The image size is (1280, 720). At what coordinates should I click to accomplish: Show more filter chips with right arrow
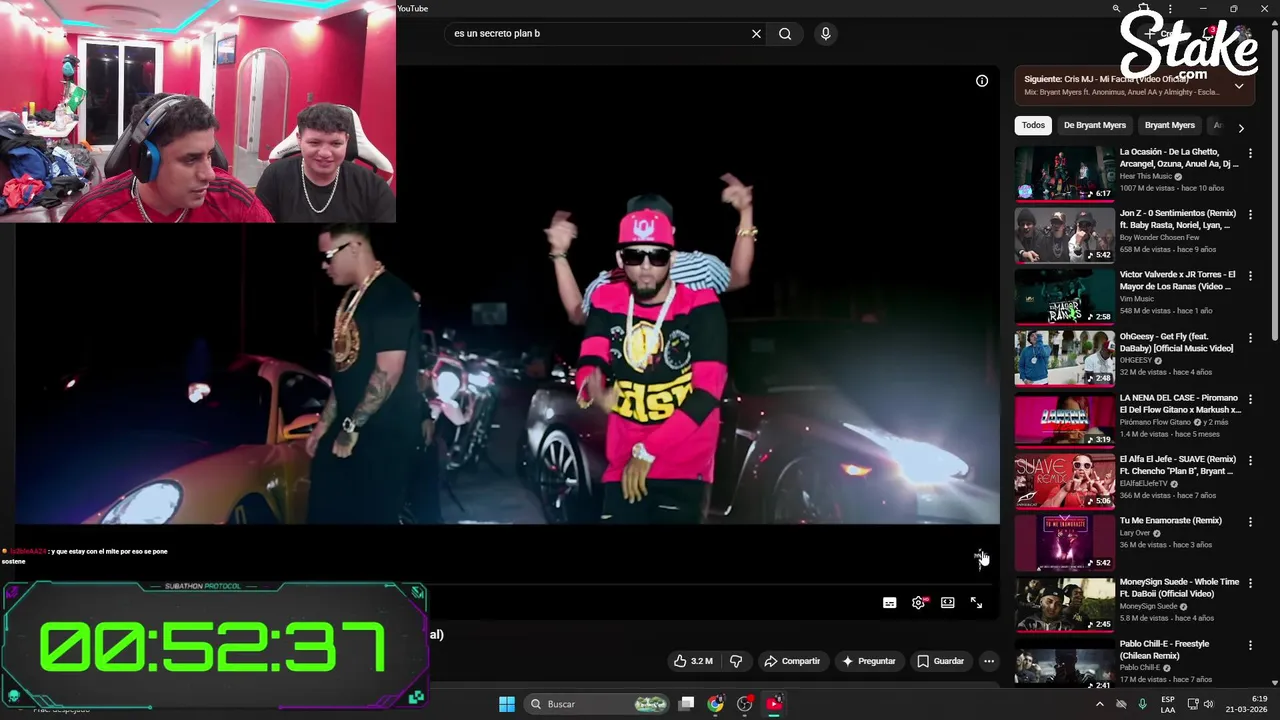coord(1241,128)
